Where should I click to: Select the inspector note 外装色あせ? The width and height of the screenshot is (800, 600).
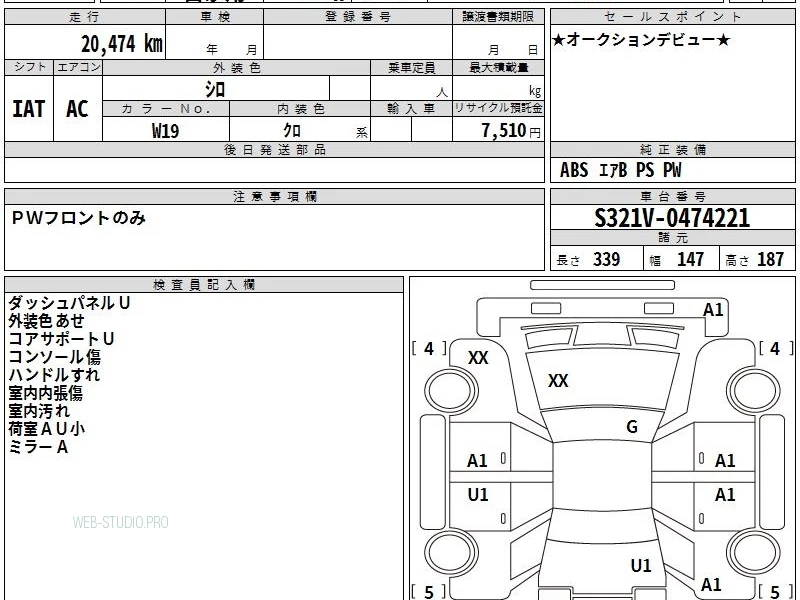(x=46, y=321)
